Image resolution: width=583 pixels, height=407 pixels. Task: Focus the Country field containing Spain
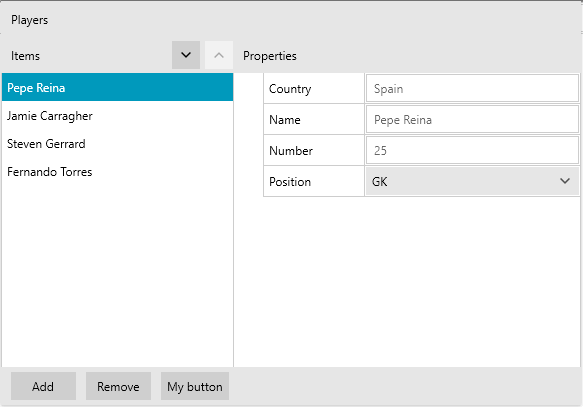[472, 88]
